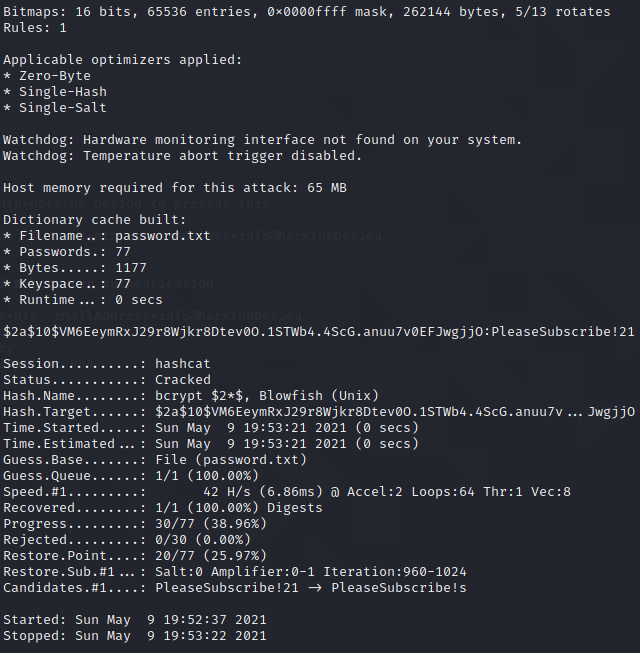This screenshot has height=655, width=640.
Task: Click the Recovered 1/1 Digests line
Action: (163, 508)
